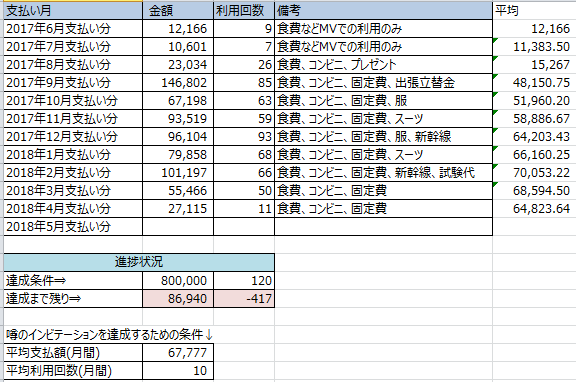The width and height of the screenshot is (576, 382).
Task: Select the average cell 64,203.43
Action: coord(534,137)
